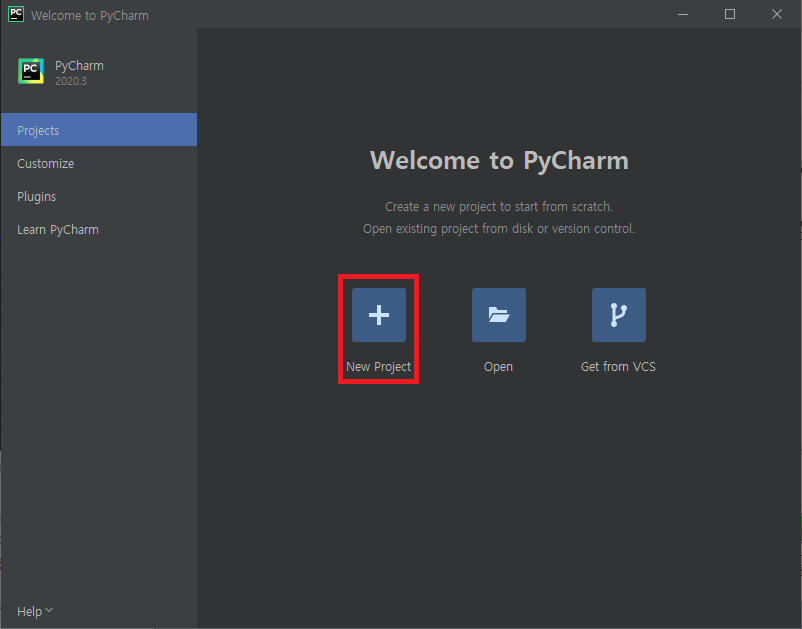This screenshot has height=629, width=802.
Task: Switch to the Customize tab
Action: point(99,164)
